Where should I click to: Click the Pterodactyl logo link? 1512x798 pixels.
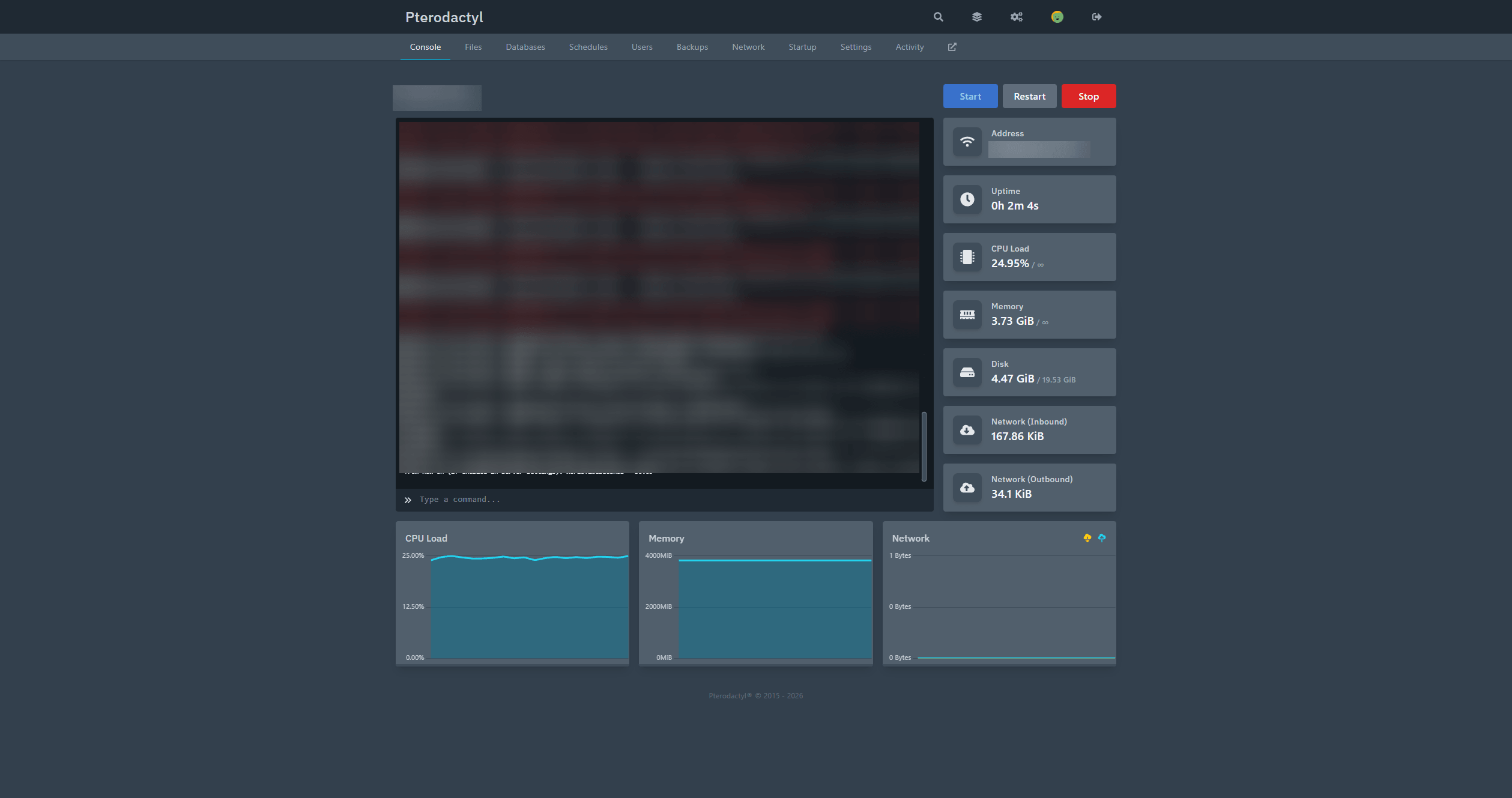[444, 17]
